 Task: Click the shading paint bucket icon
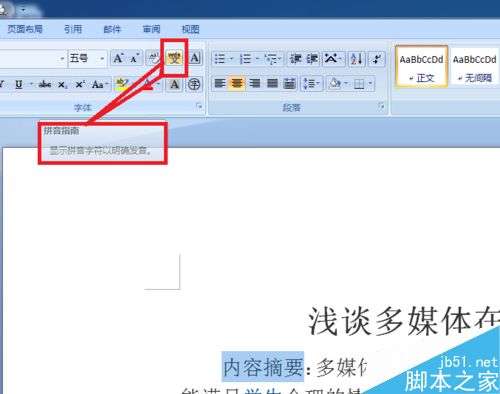point(334,83)
